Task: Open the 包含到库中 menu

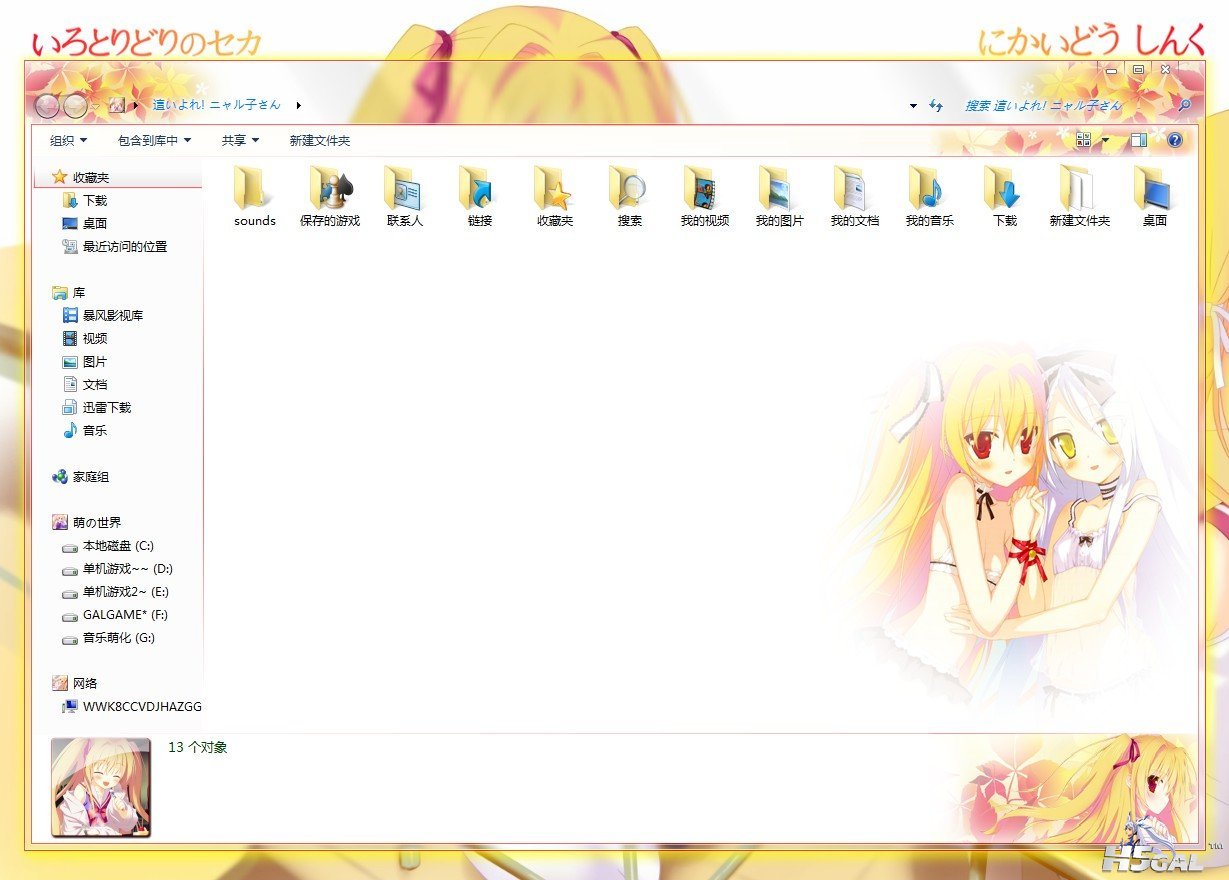Action: (154, 141)
